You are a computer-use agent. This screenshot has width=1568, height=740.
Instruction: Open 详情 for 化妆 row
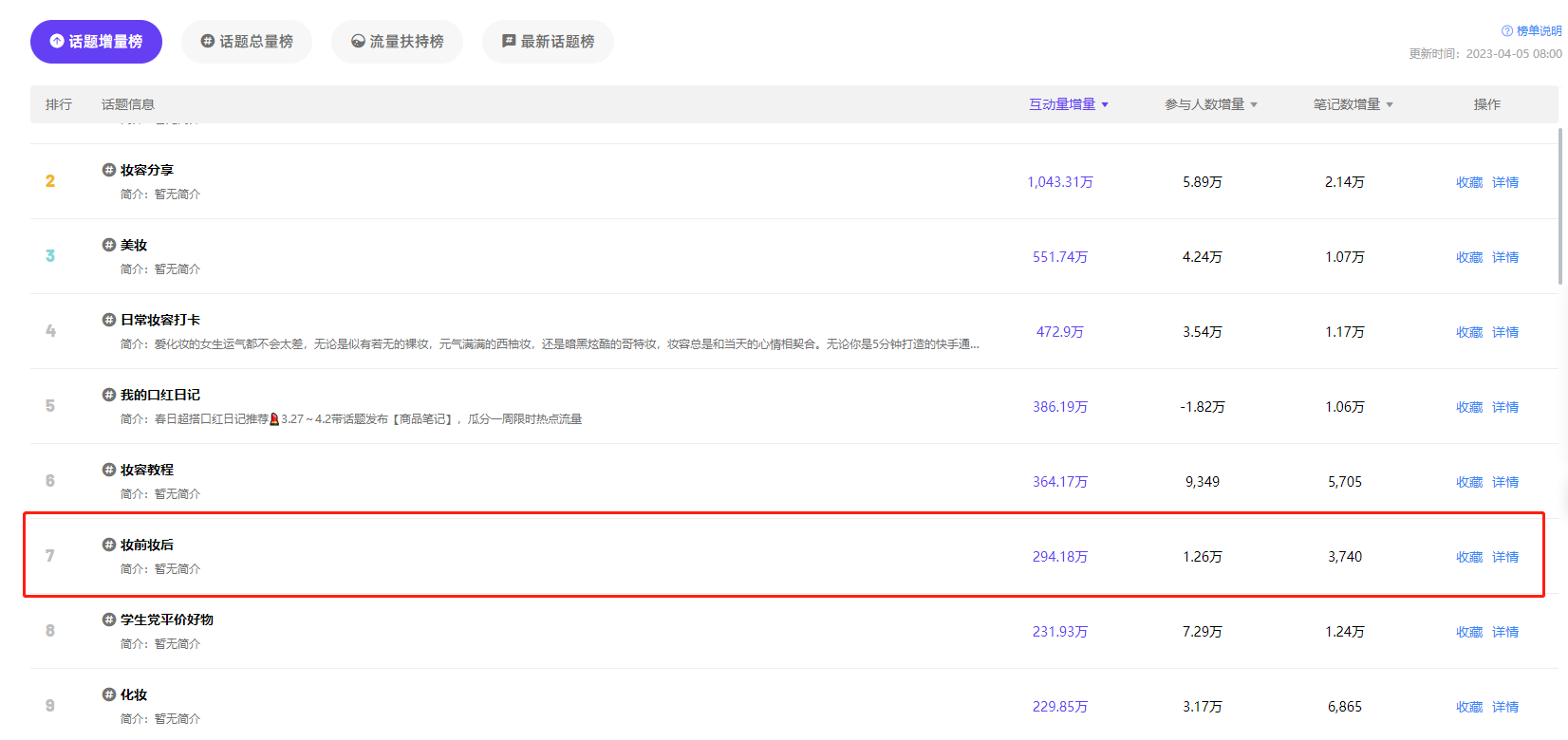pos(1505,707)
